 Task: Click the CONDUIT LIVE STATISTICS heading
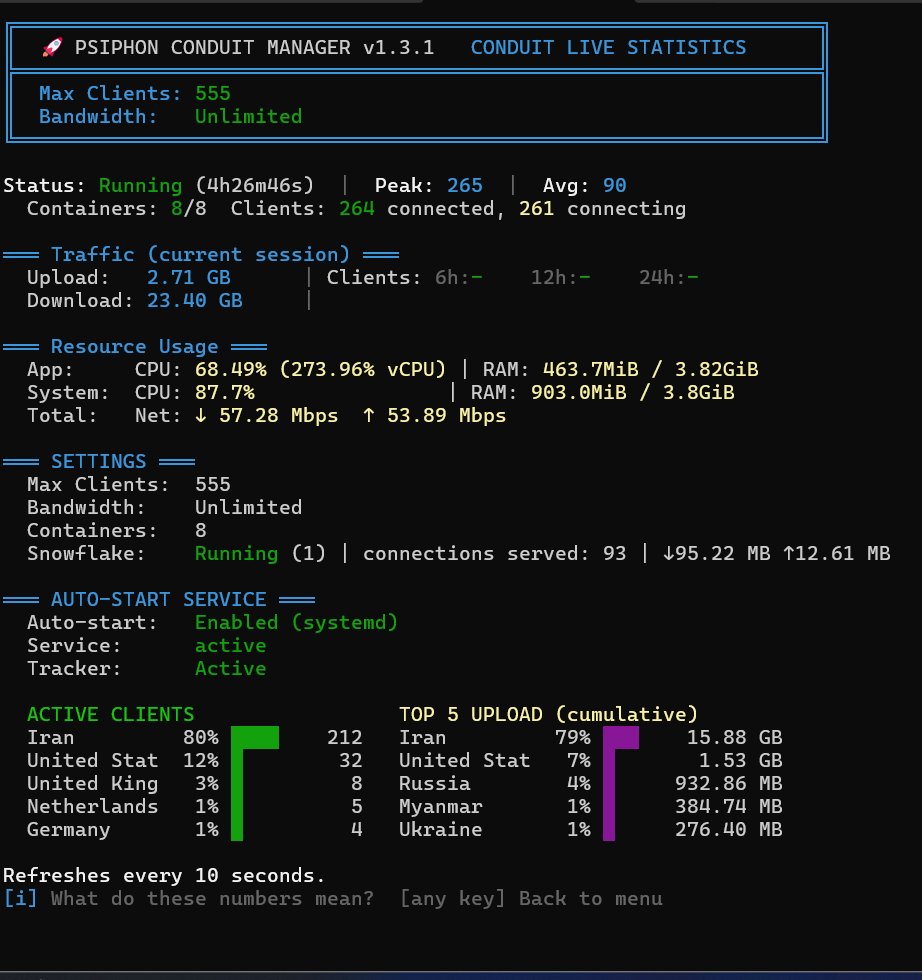point(608,48)
